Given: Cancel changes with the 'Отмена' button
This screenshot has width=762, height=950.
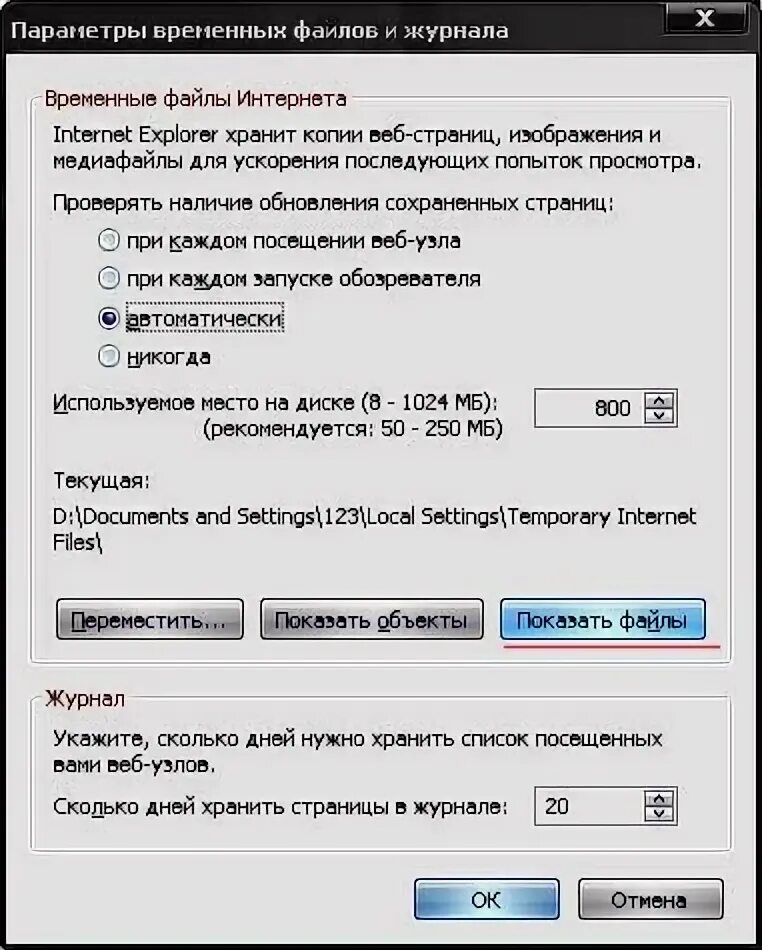Looking at the screenshot, I should point(651,900).
